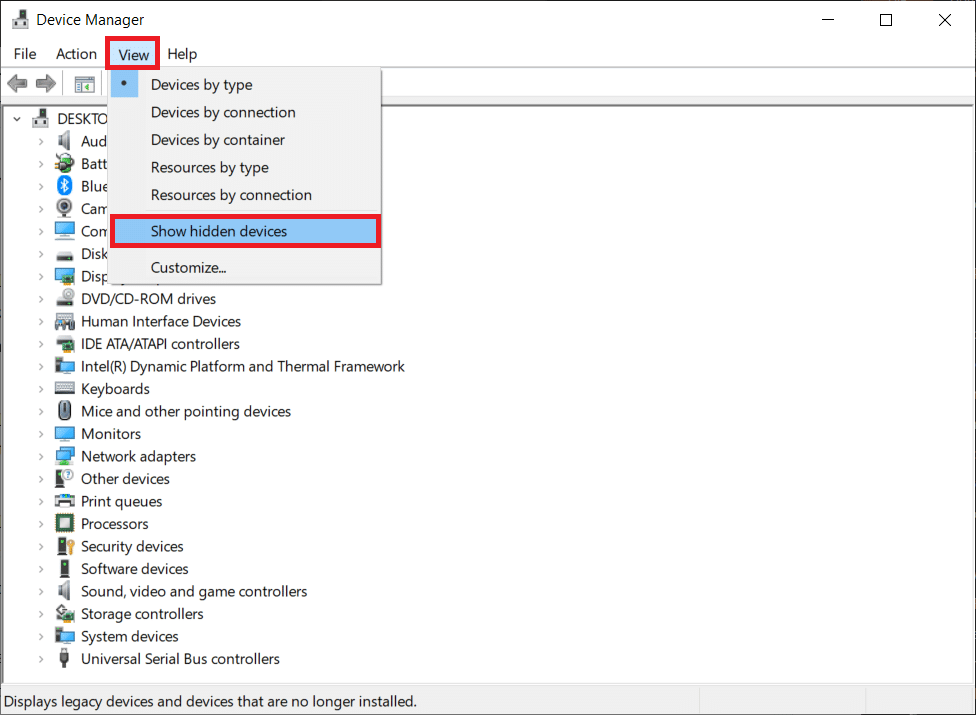Select Resources by connection in View menu
The width and height of the screenshot is (976, 715).
[x=231, y=195]
